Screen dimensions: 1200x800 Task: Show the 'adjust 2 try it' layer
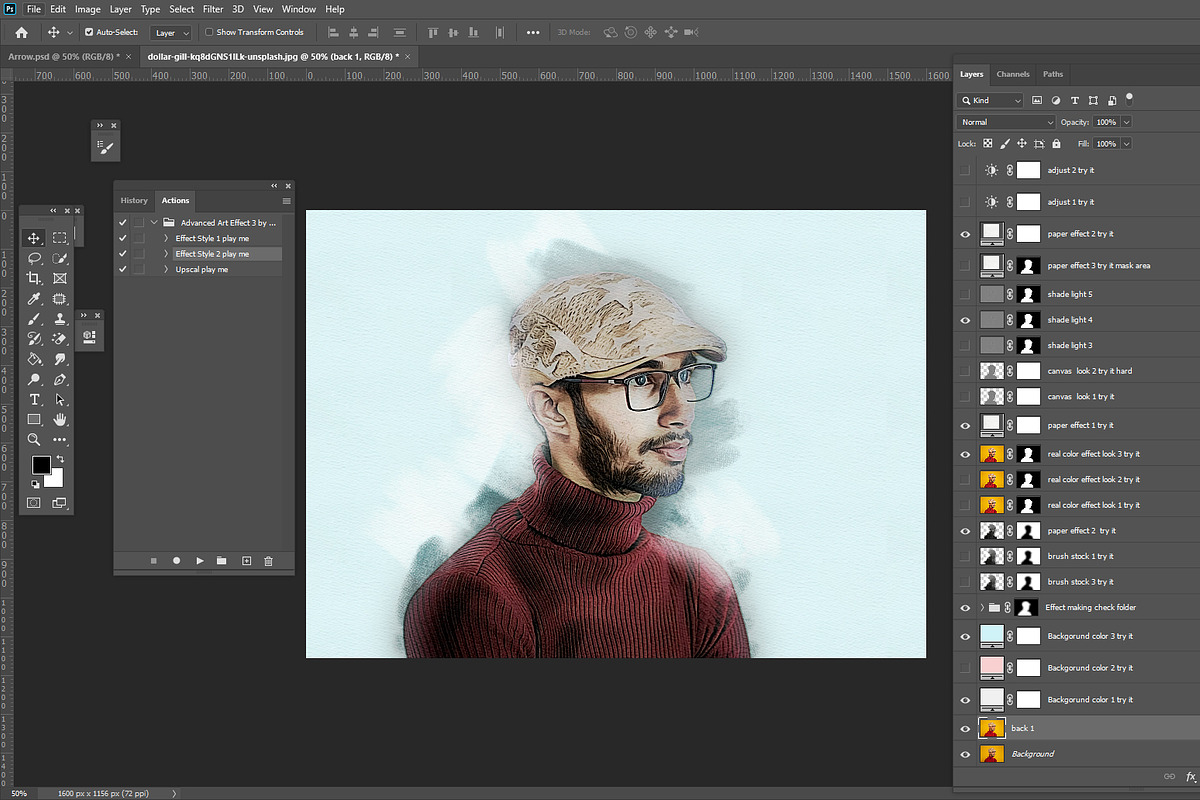pos(965,171)
